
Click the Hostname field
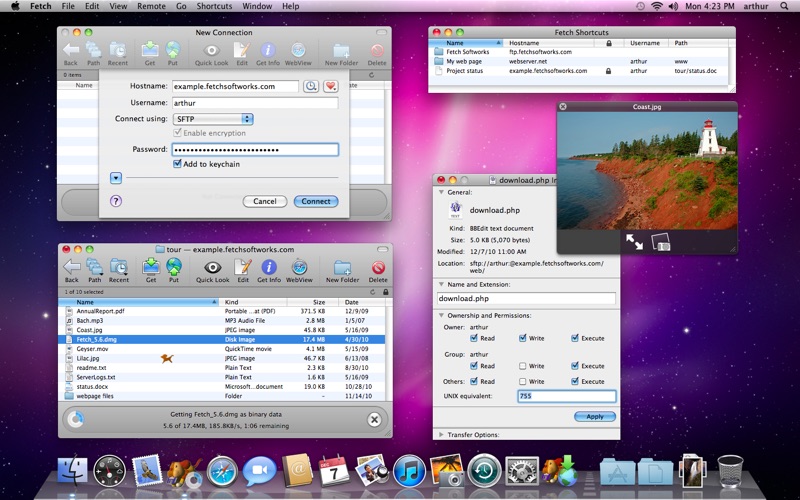pos(235,86)
